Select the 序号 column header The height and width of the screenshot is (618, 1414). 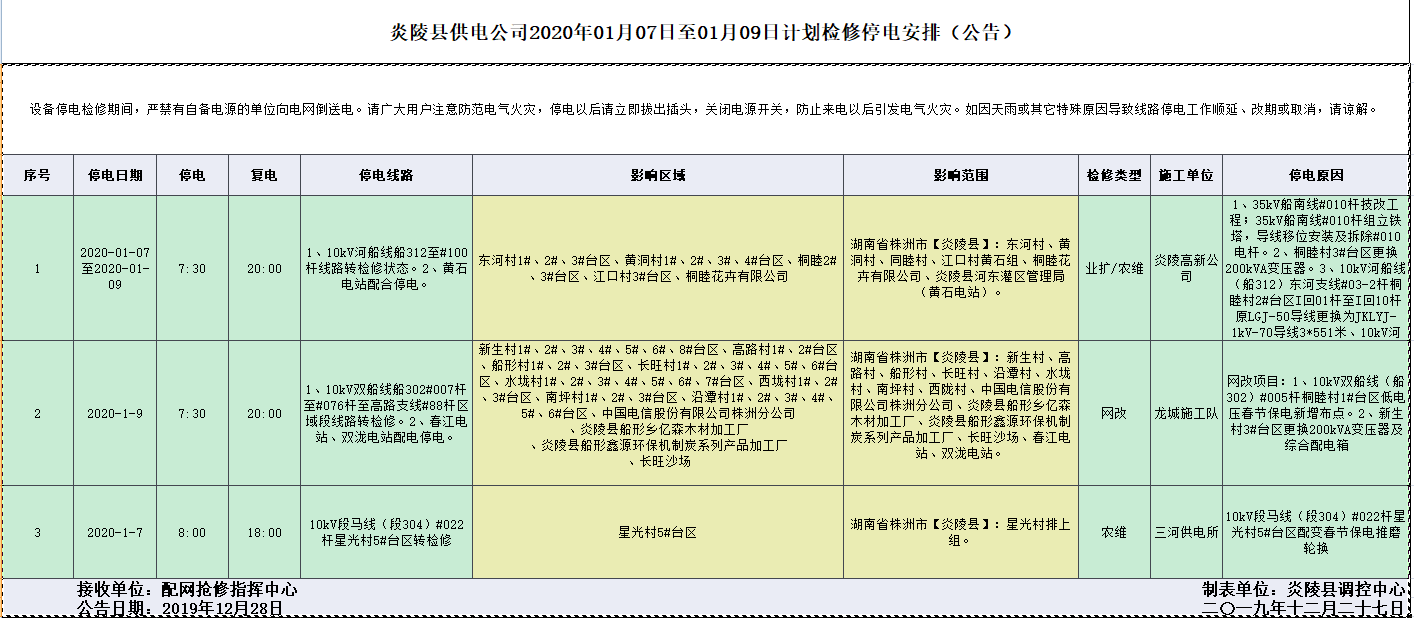coord(37,175)
